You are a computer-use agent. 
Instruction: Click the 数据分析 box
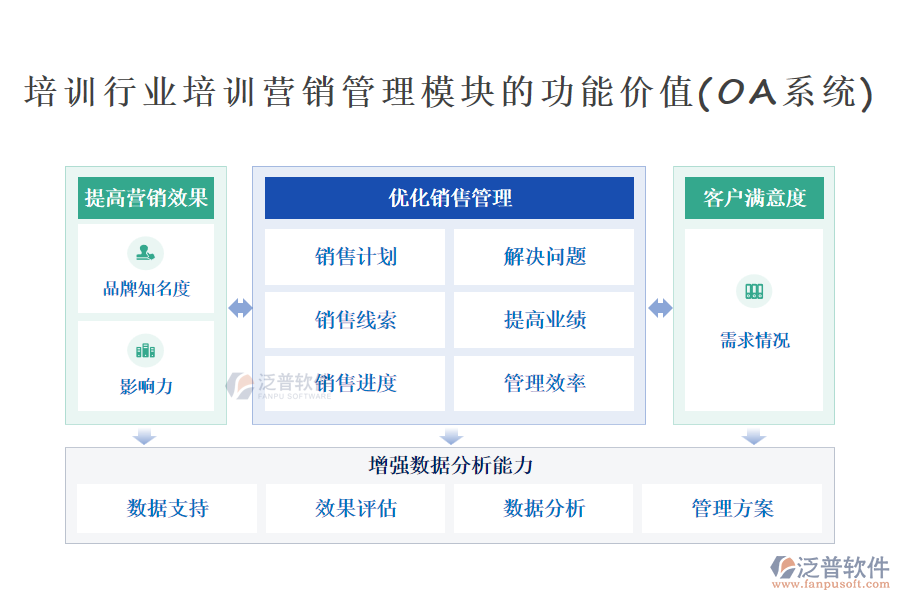pyautogui.click(x=544, y=508)
